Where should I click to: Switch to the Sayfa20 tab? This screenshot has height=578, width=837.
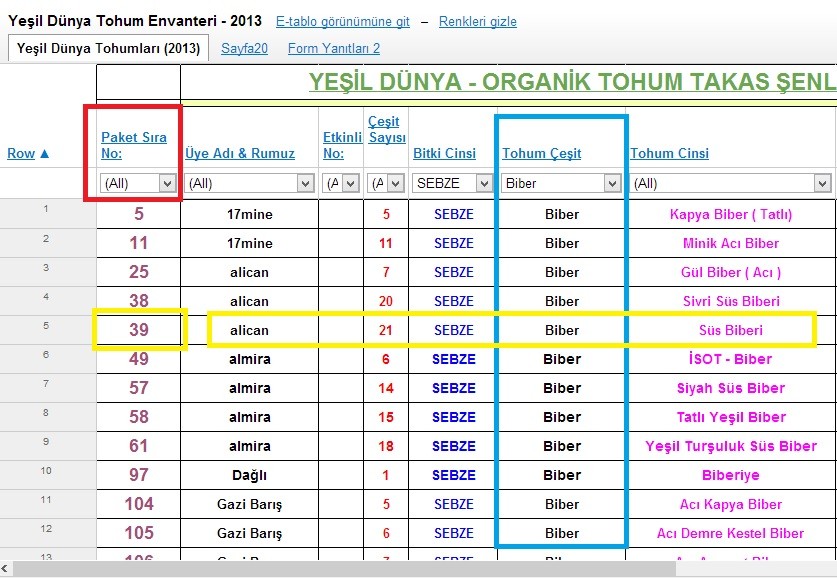point(243,48)
